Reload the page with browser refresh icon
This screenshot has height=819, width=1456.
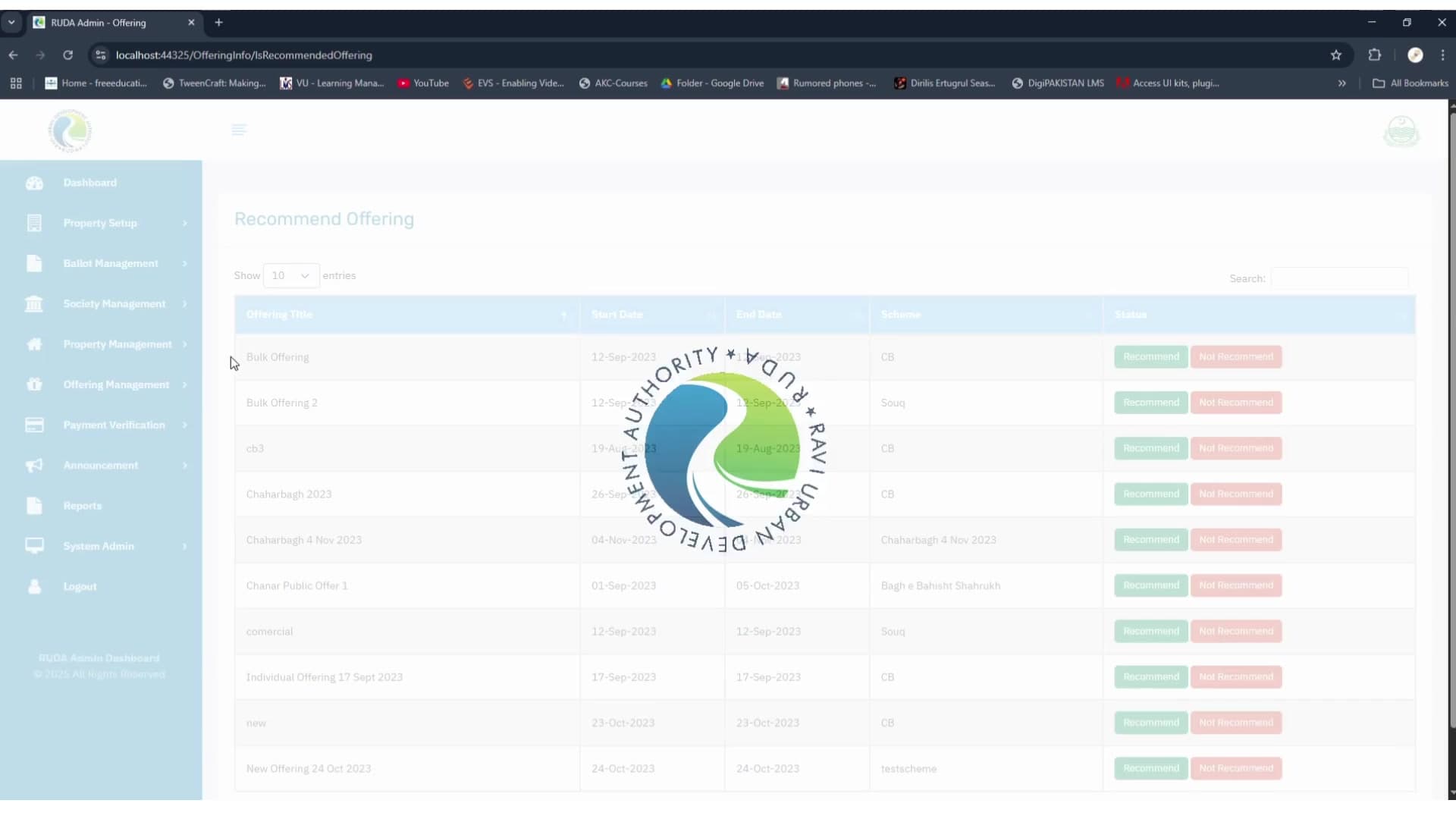coord(67,55)
